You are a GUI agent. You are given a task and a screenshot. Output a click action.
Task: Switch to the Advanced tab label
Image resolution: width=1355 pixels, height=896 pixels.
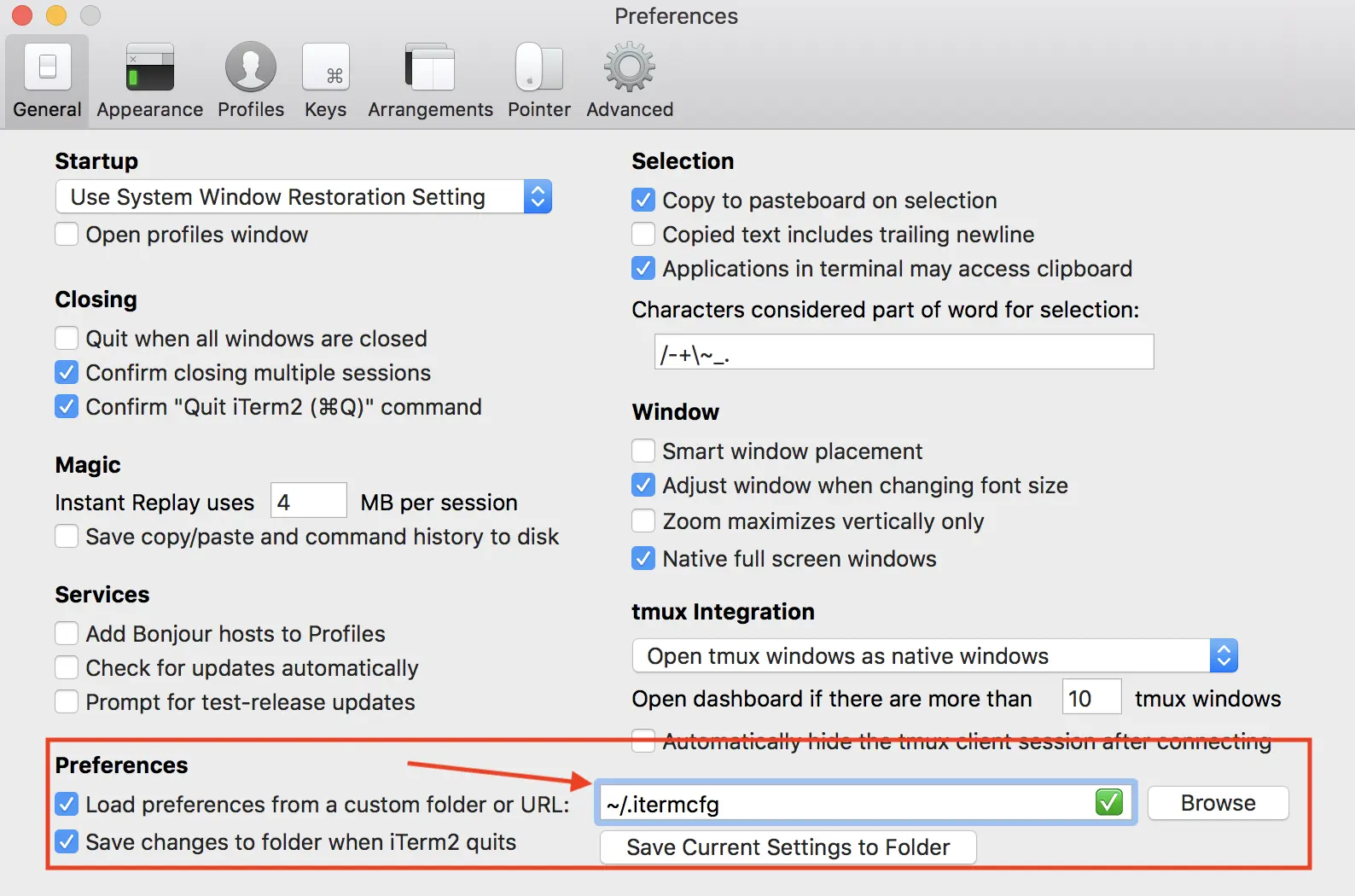click(x=630, y=109)
